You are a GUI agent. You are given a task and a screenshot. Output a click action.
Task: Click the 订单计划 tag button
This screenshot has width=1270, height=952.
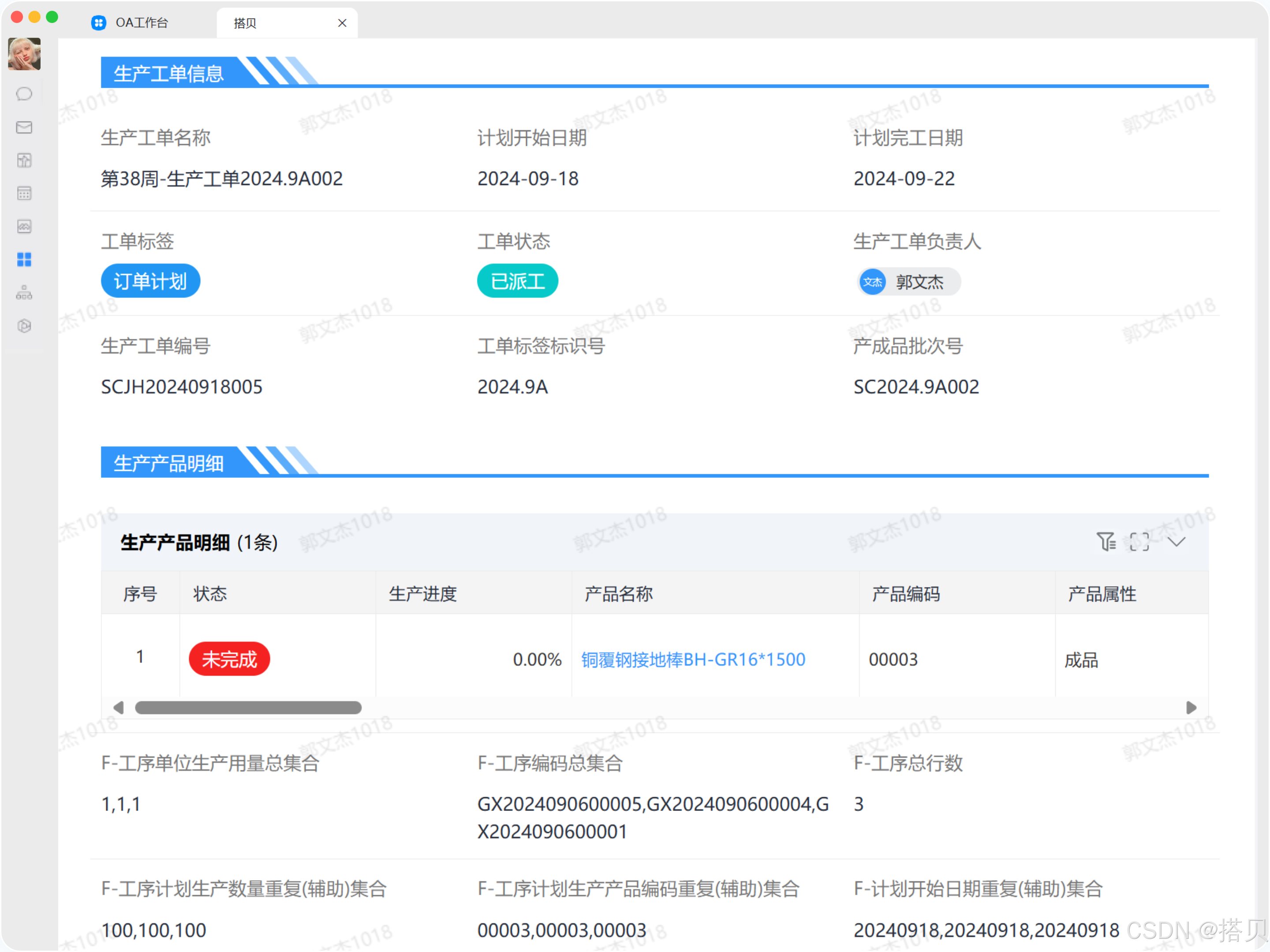(x=150, y=281)
